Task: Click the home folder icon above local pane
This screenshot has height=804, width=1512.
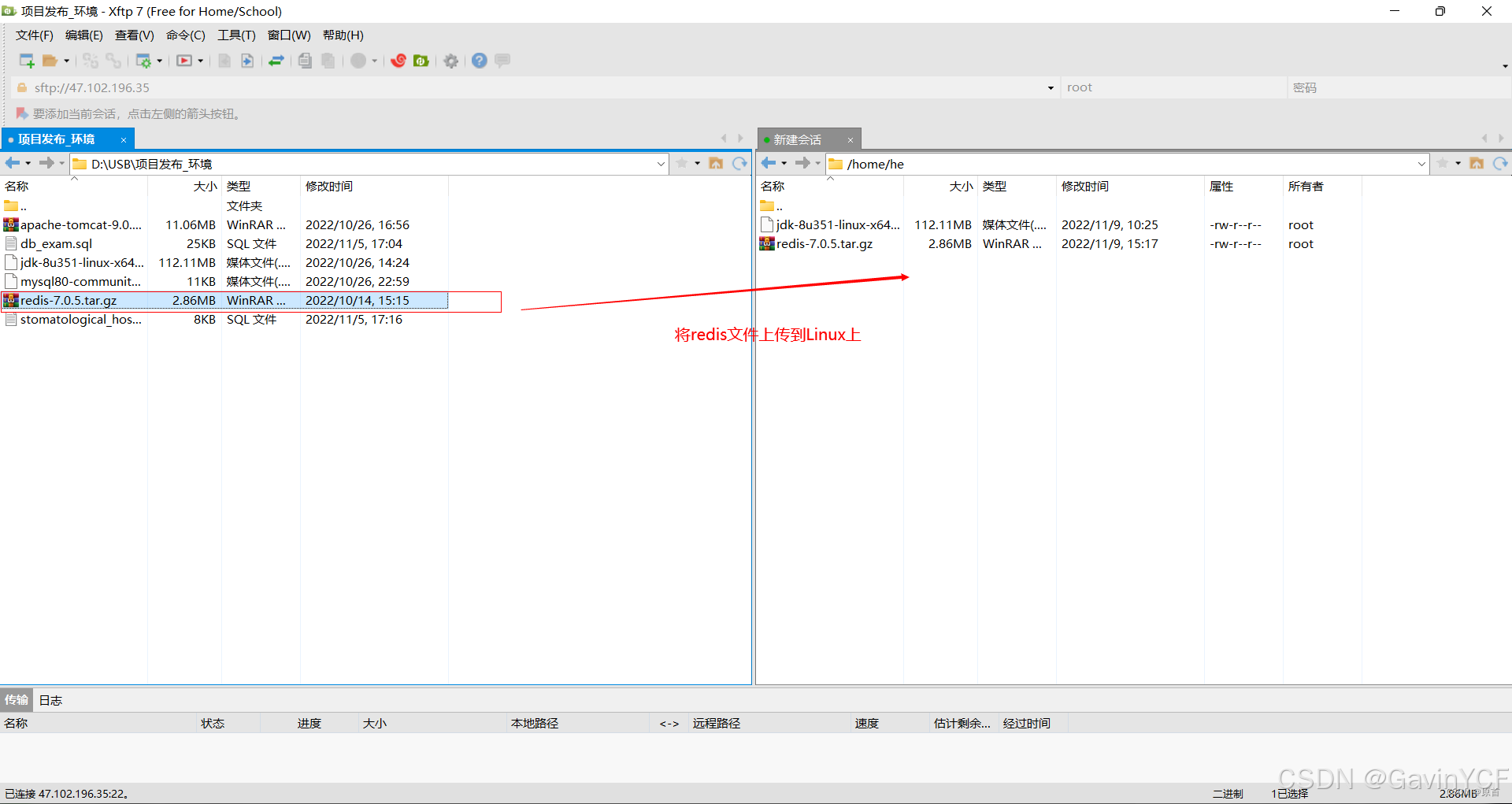Action: [x=716, y=163]
